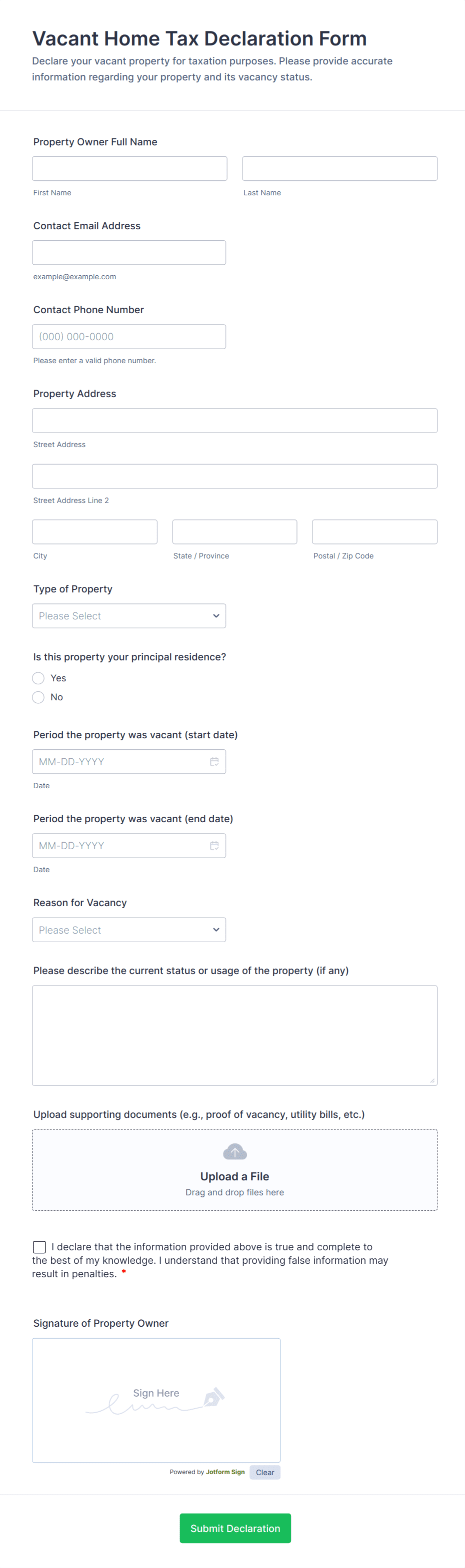Image resolution: width=465 pixels, height=1568 pixels.
Task: Click the cloud upload icon
Action: [x=234, y=1152]
